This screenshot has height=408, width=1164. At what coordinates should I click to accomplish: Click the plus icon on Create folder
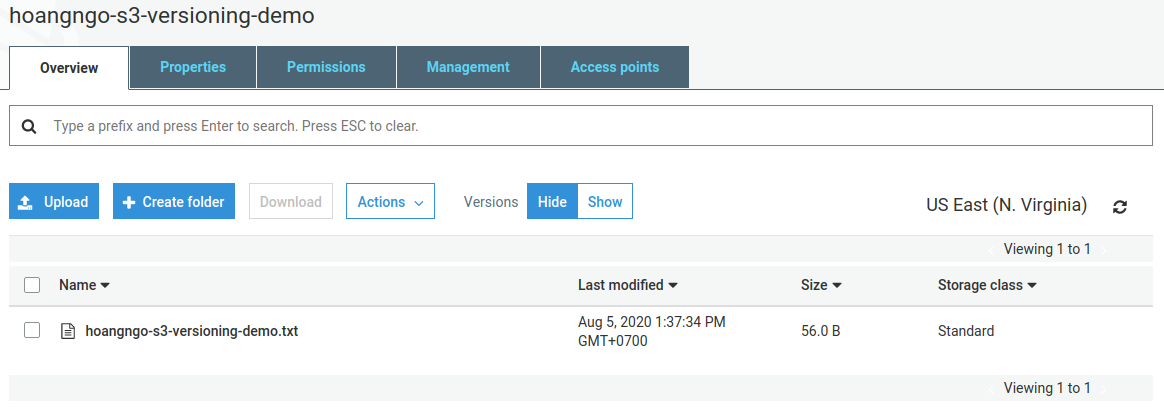tap(129, 202)
